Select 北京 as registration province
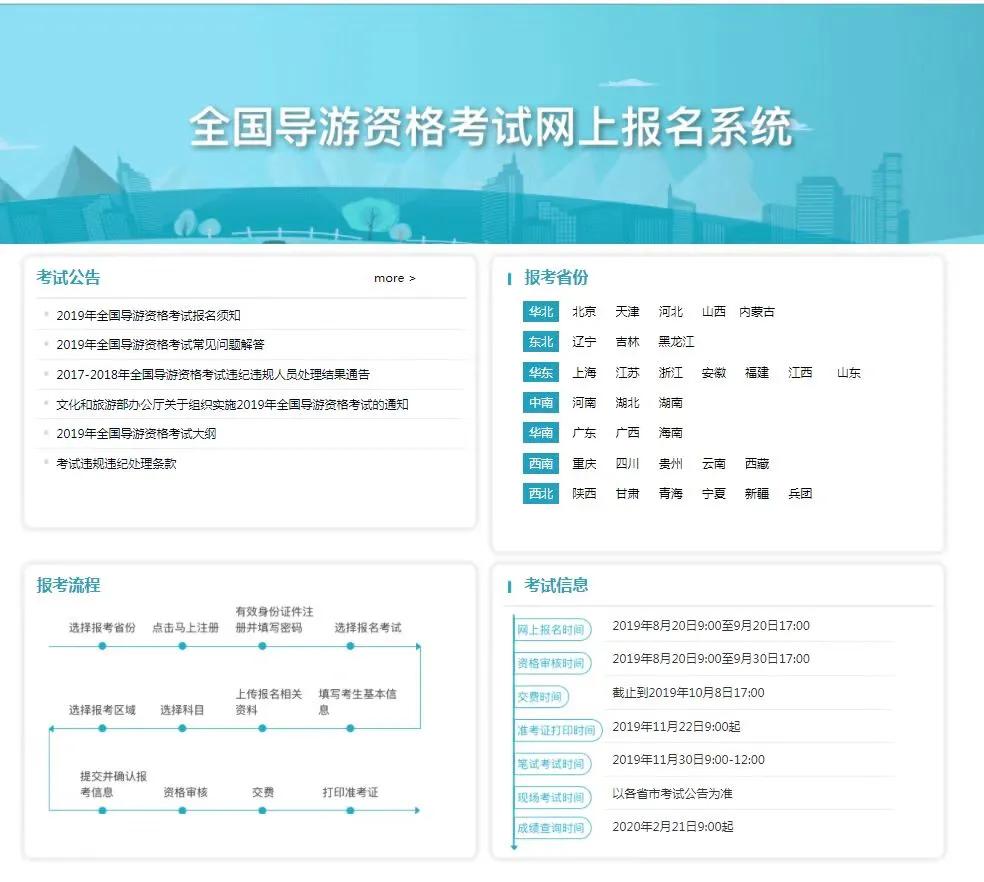The height and width of the screenshot is (882, 984). [583, 311]
